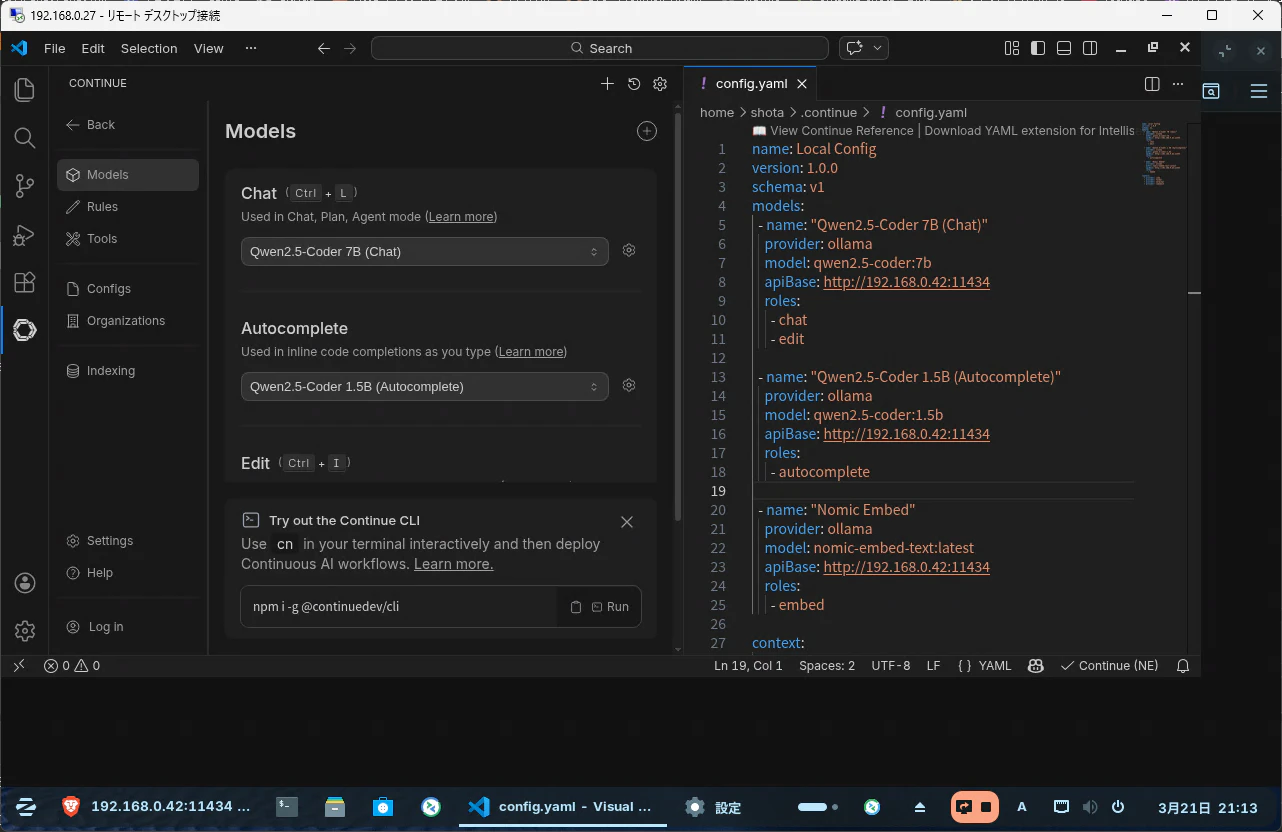Screen dimensions: 1282x832
Task: Open the Extensions view
Action: (x=25, y=282)
